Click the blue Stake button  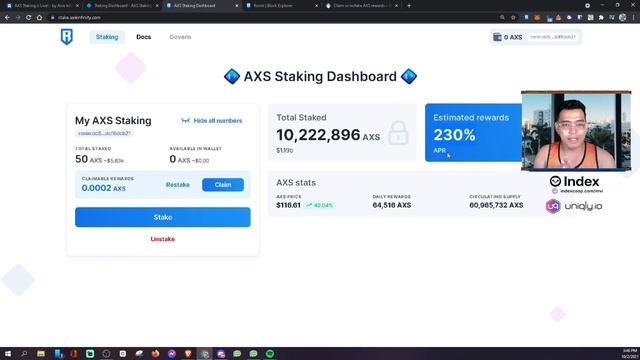162,217
